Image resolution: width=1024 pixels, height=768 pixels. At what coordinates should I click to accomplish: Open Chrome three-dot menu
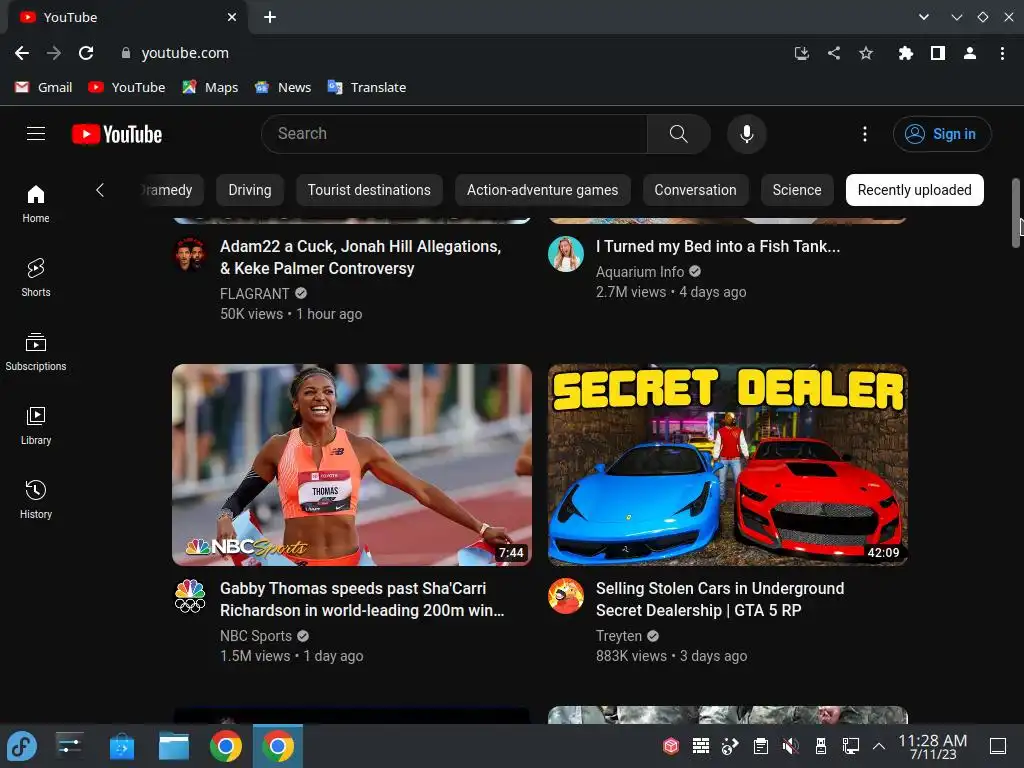(1002, 53)
